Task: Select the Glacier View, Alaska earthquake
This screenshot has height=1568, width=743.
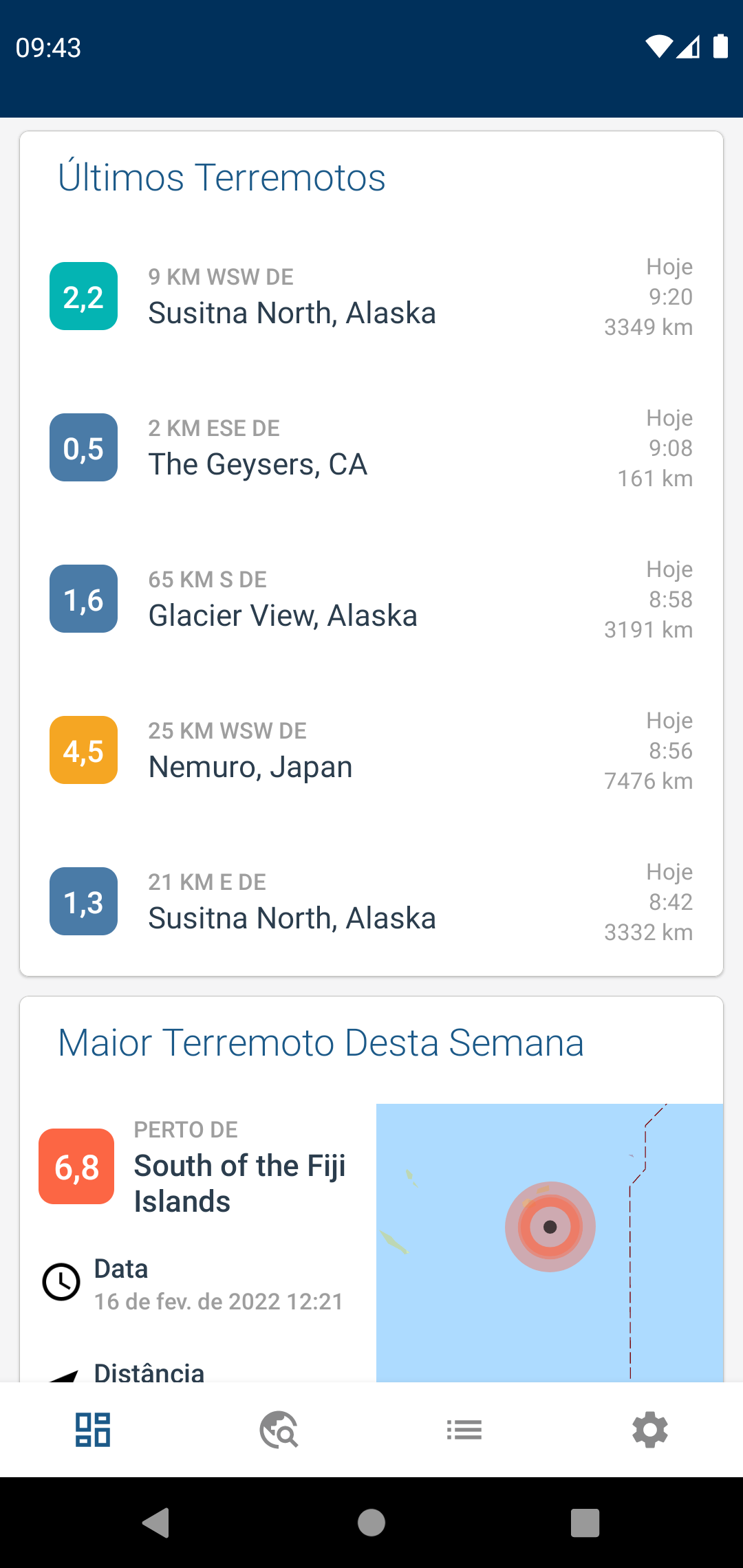Action: [x=371, y=599]
